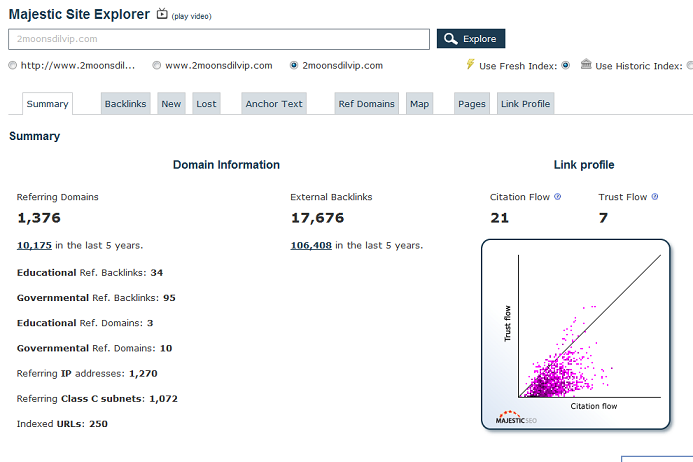Click the Trust flow vs Citation flow chart
Screen dimensions: 693x462
(x=575, y=334)
